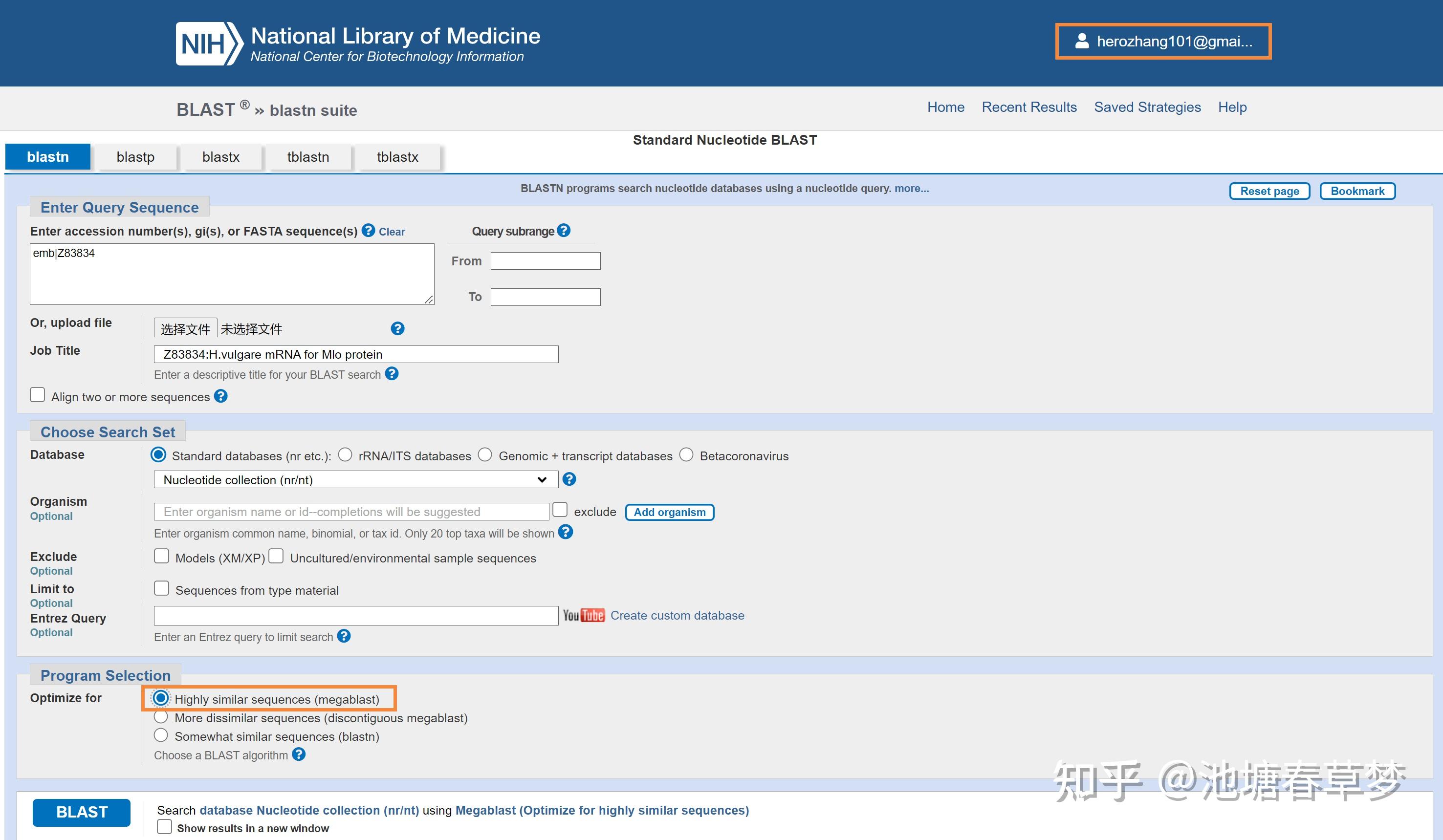
Task: Click Query subrange help icon
Action: tap(564, 230)
